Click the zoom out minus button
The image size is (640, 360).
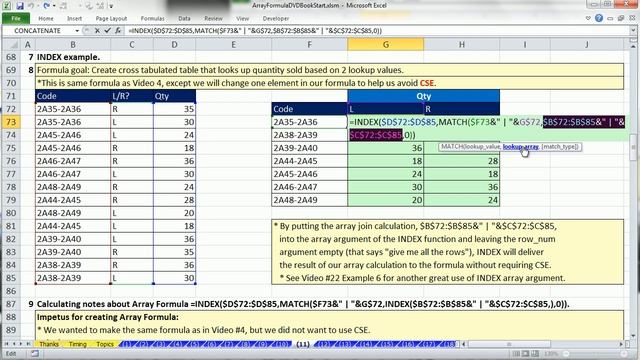click(566, 353)
